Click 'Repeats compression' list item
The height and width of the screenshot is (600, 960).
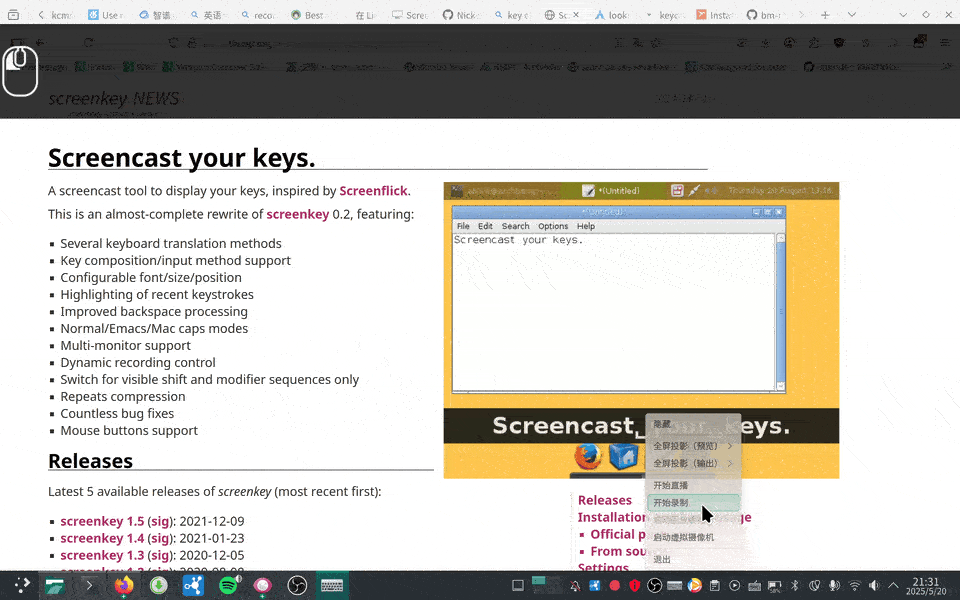[x=123, y=397]
